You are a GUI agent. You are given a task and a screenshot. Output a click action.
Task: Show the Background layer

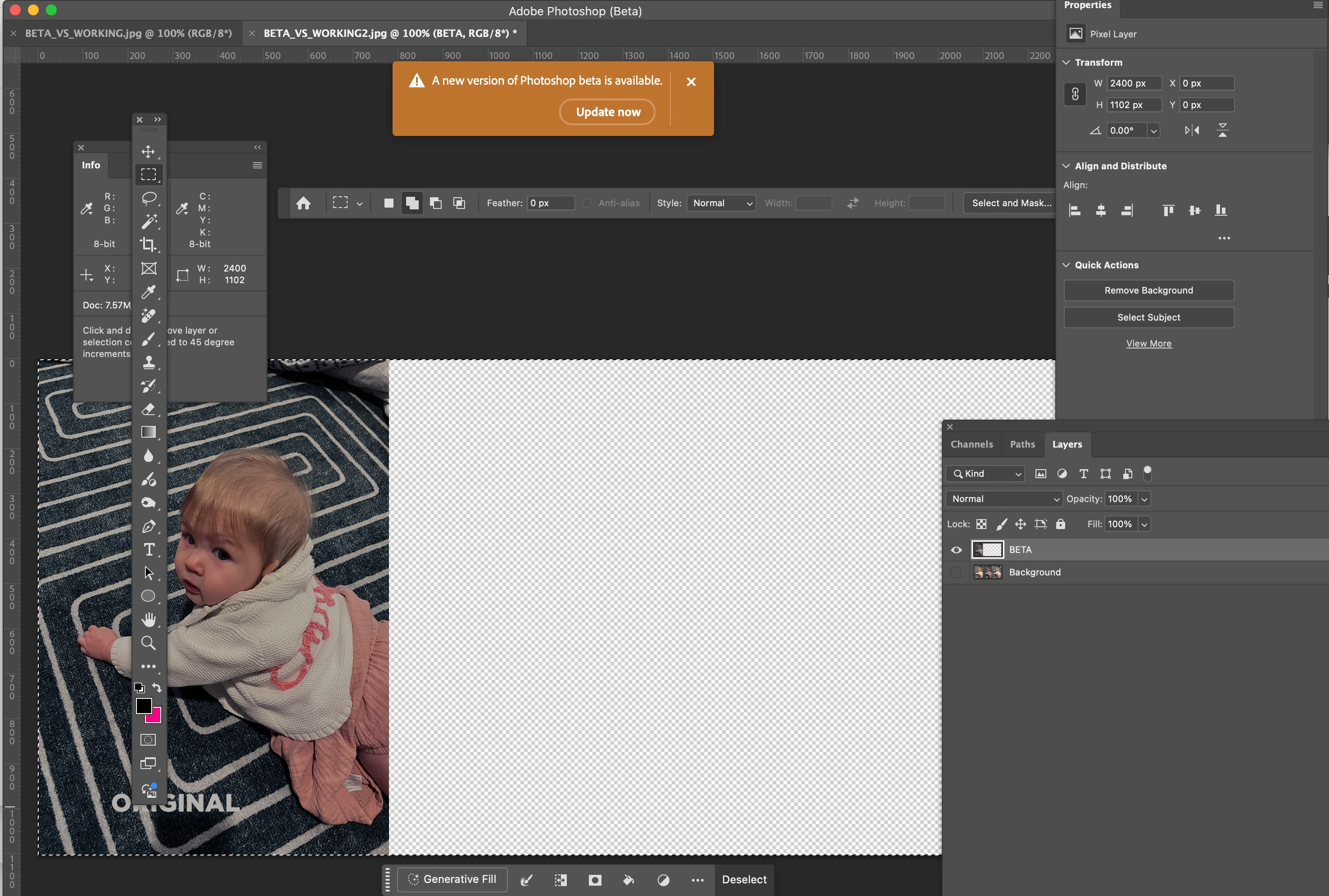(956, 572)
